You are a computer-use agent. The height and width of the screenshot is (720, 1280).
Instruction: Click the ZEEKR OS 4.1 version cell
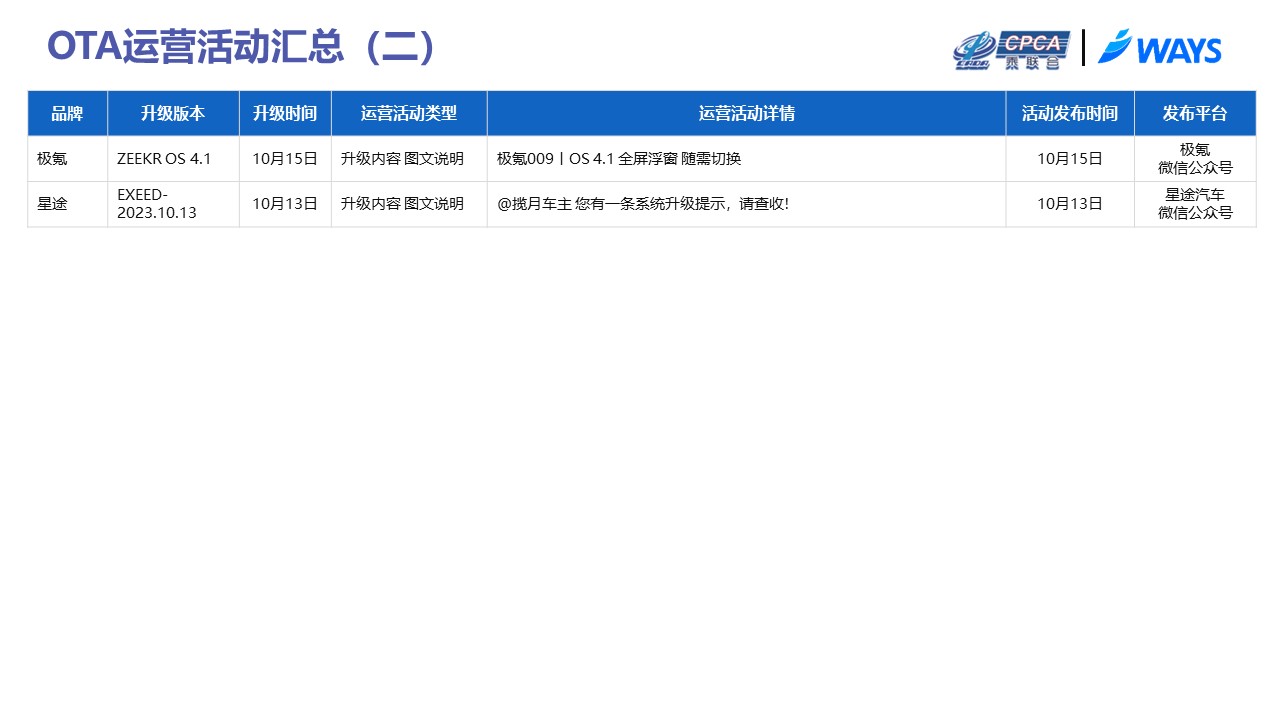173,158
